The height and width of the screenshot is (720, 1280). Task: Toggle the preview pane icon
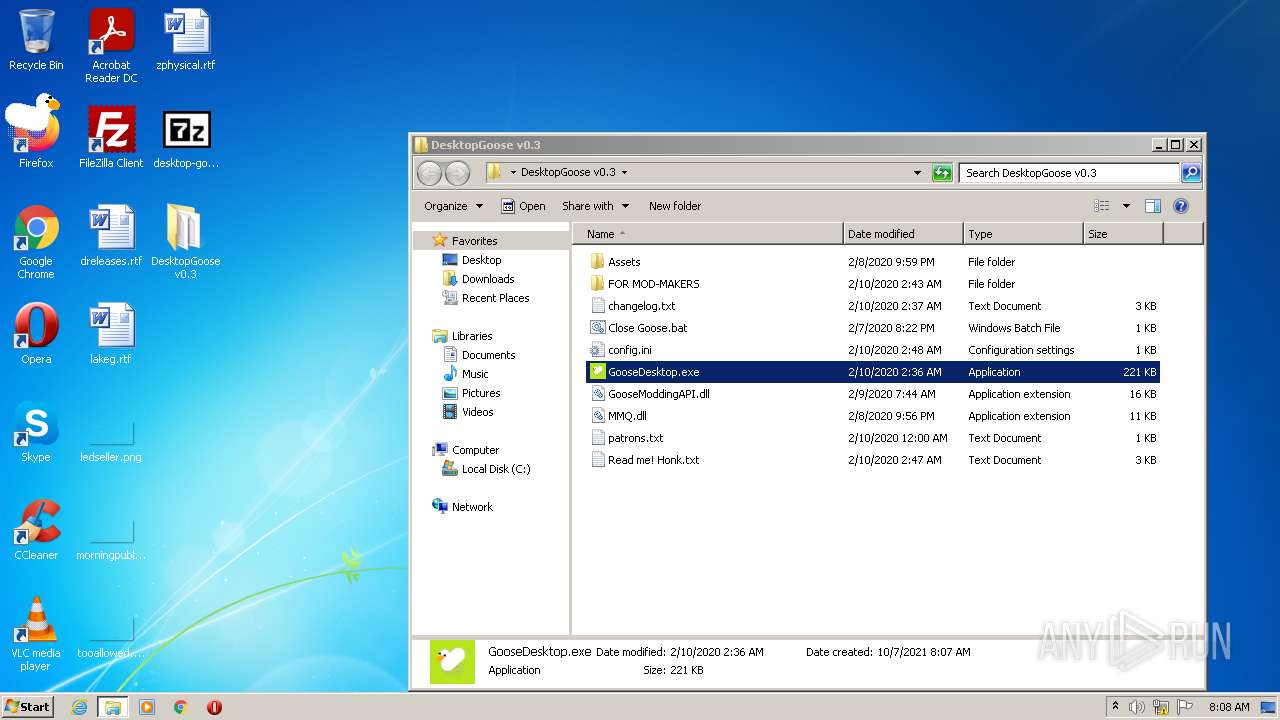(x=1152, y=206)
